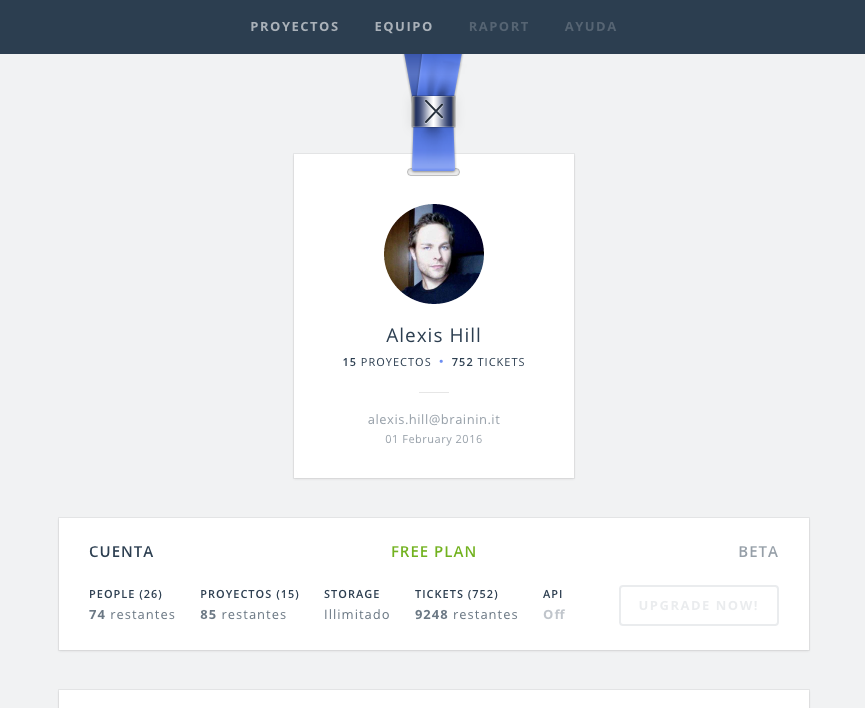Go to the Equipo tab

404,27
